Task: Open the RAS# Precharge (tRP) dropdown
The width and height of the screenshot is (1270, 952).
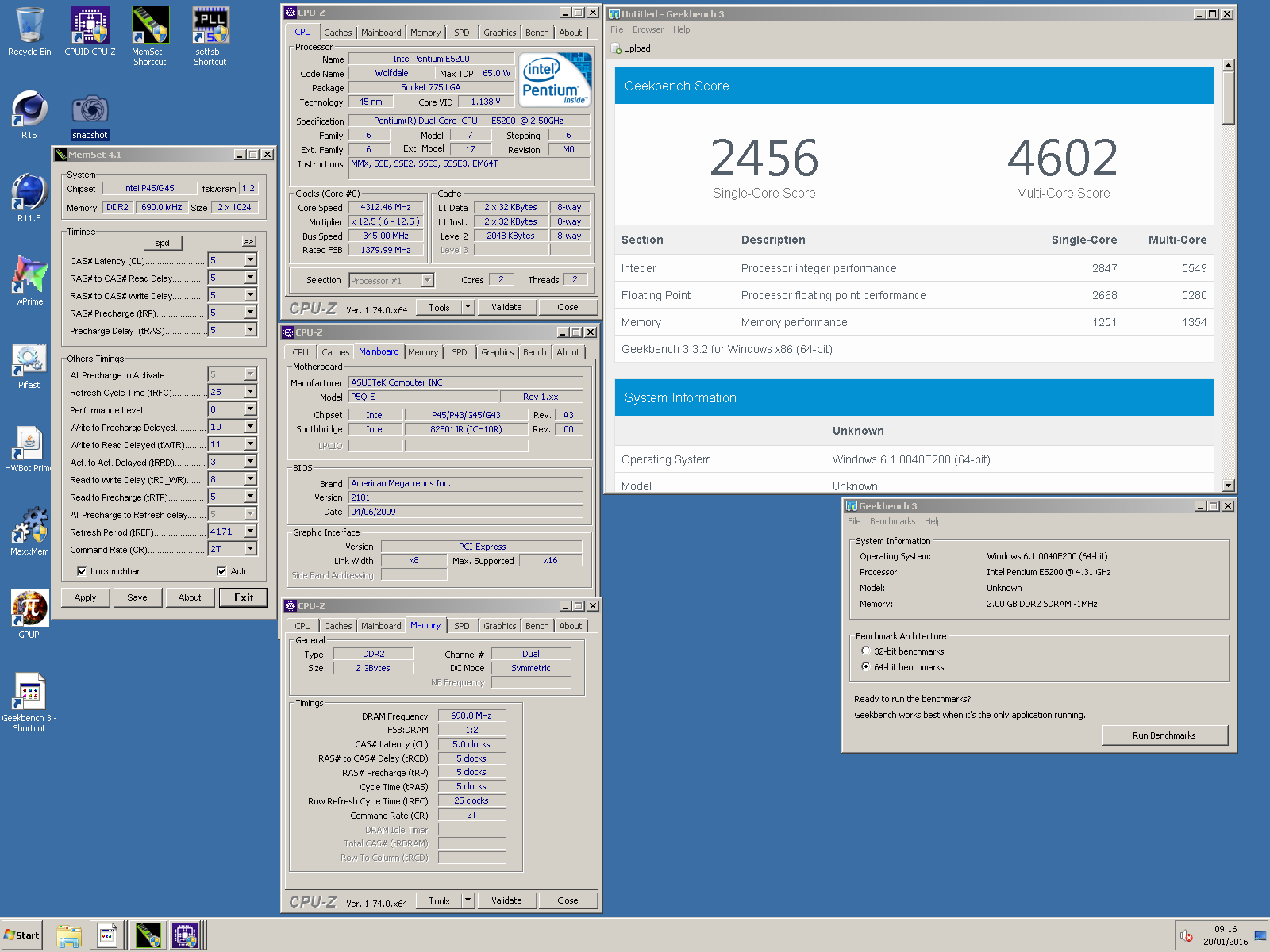Action: pos(251,313)
